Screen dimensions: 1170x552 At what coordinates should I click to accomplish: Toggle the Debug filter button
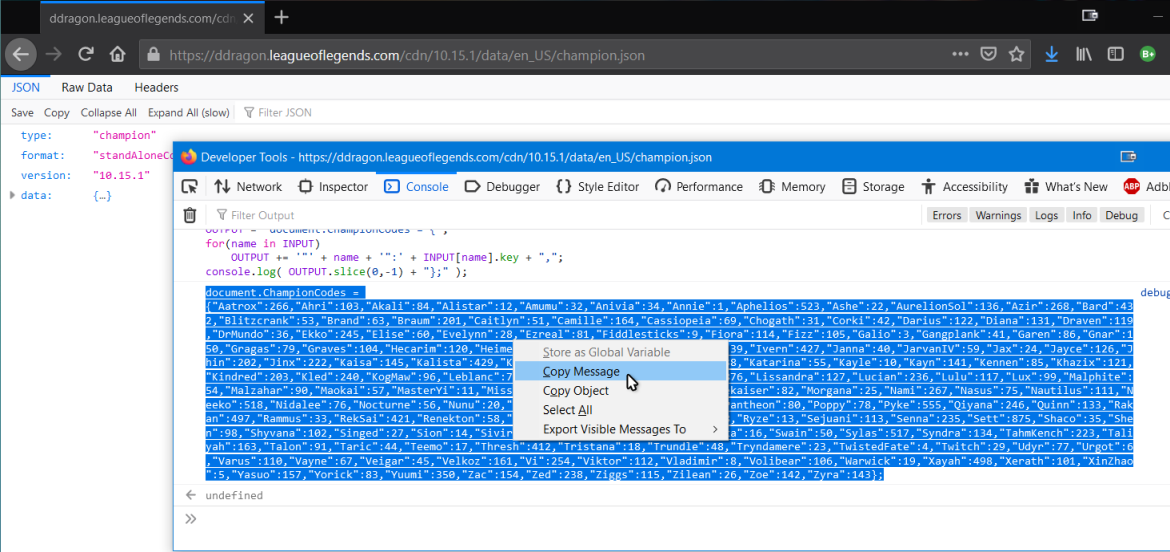(1121, 216)
